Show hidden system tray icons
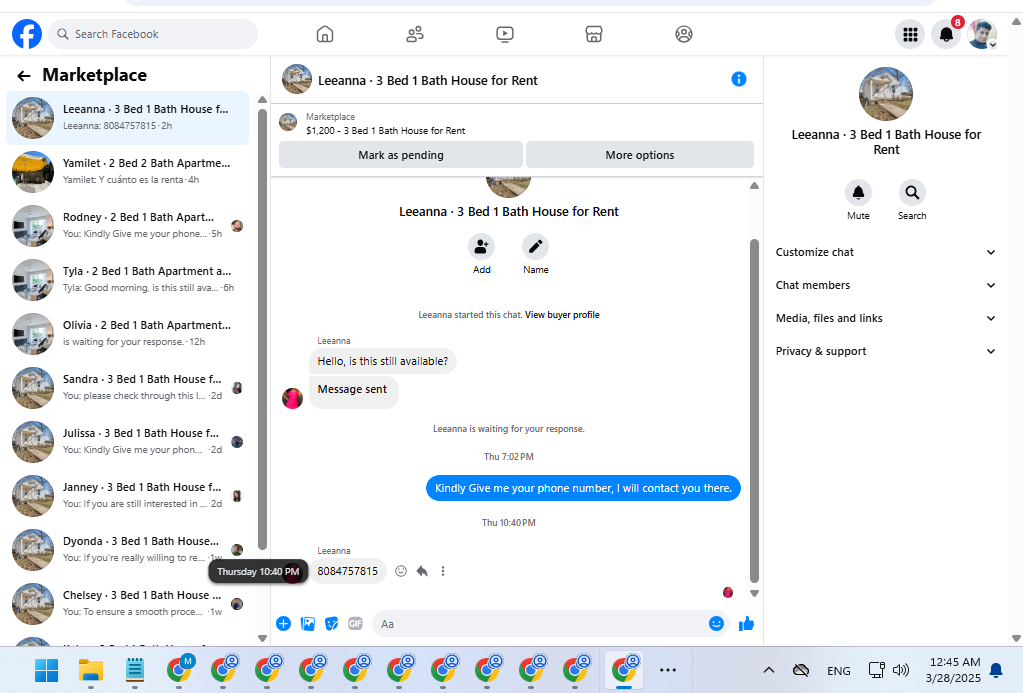 coord(769,670)
